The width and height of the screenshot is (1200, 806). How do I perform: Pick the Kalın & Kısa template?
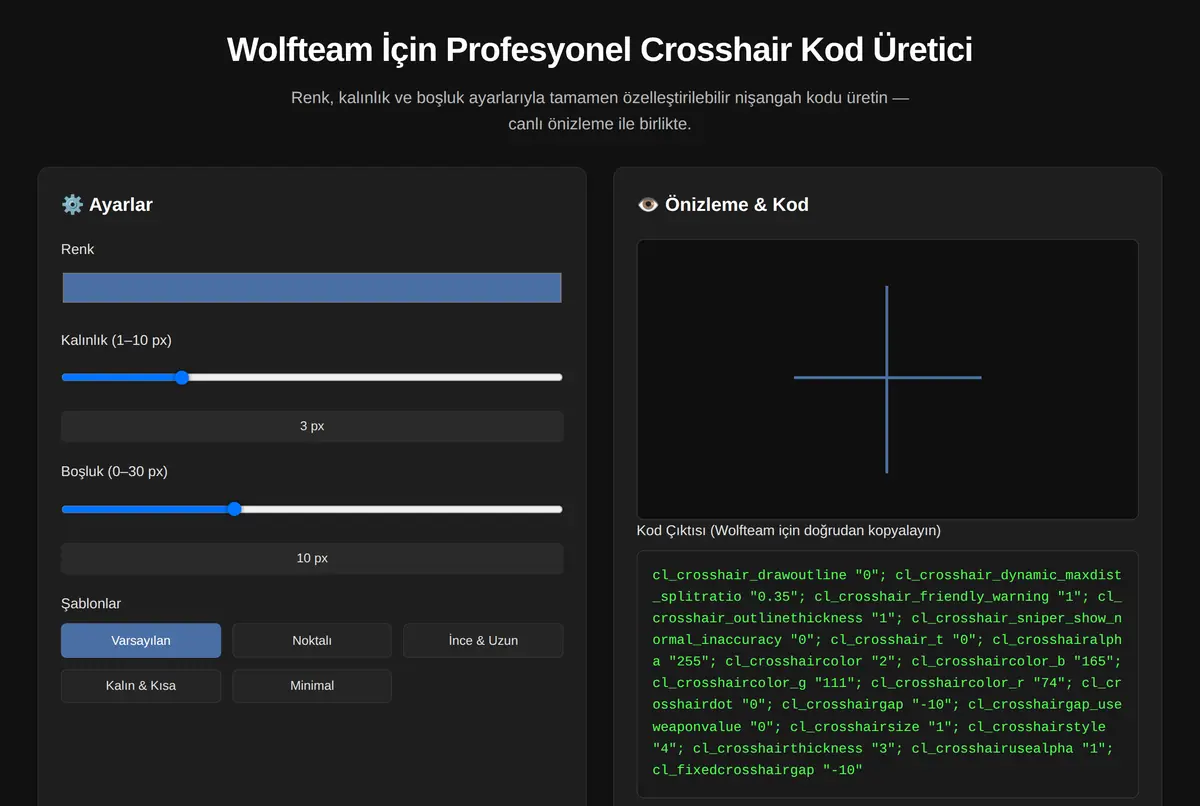(x=141, y=686)
